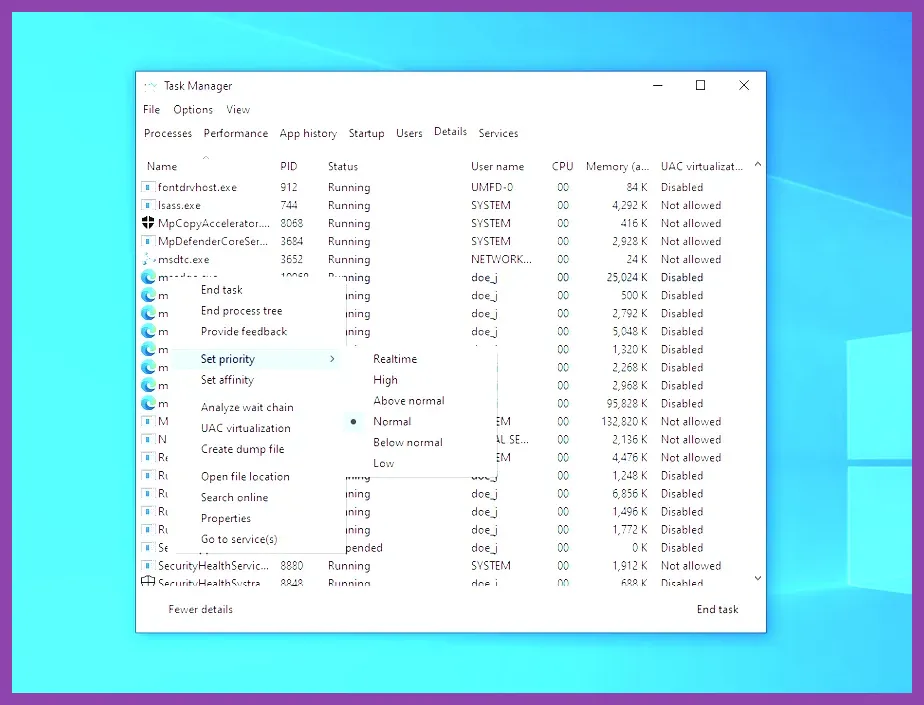The image size is (924, 705).
Task: Click the 132,820 K memory value
Action: pos(624,421)
